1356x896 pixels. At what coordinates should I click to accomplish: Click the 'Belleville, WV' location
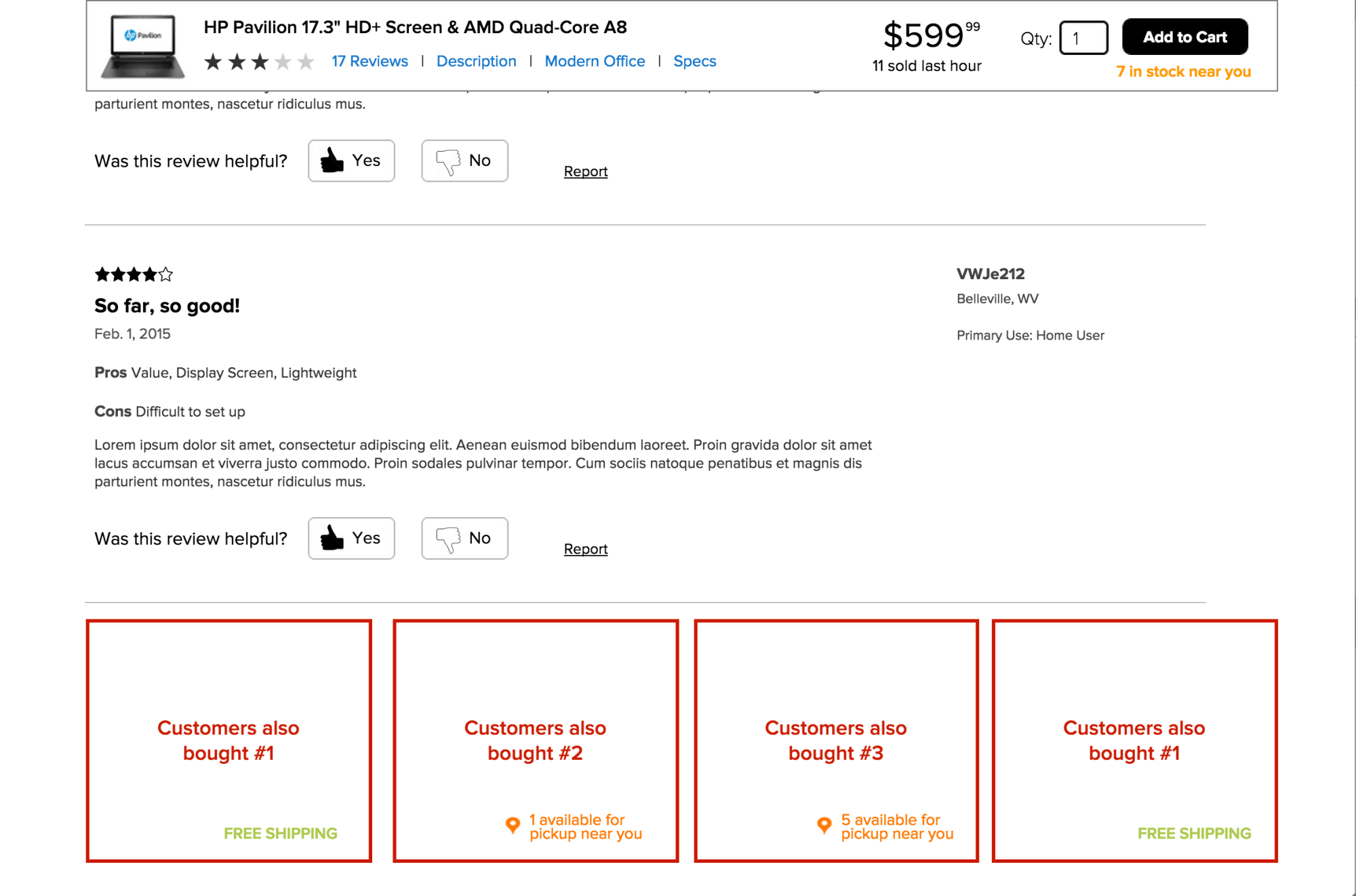(x=997, y=299)
